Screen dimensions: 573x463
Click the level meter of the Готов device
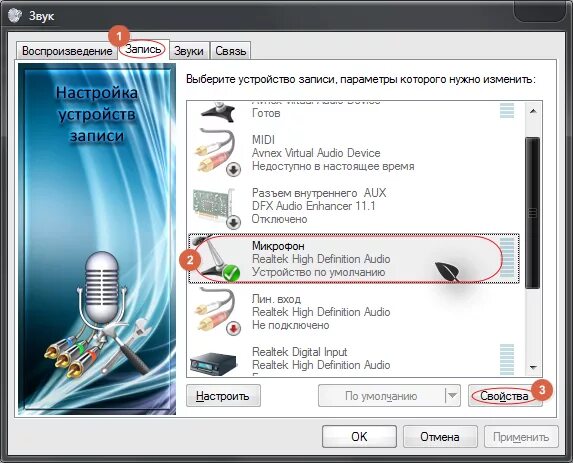point(507,110)
